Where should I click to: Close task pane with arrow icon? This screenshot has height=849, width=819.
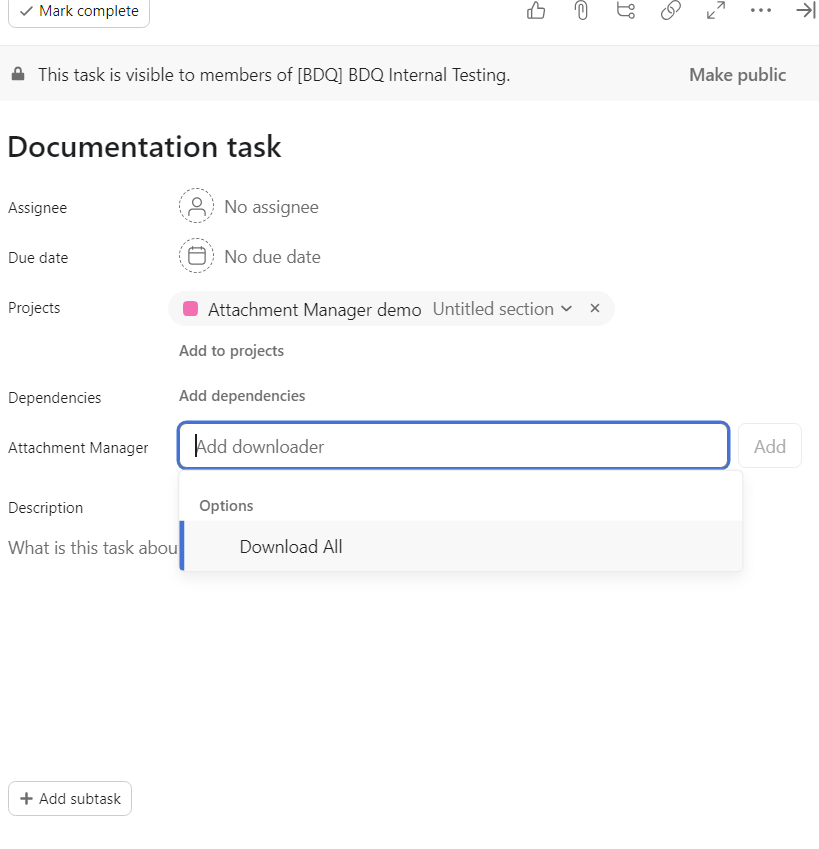[x=806, y=11]
